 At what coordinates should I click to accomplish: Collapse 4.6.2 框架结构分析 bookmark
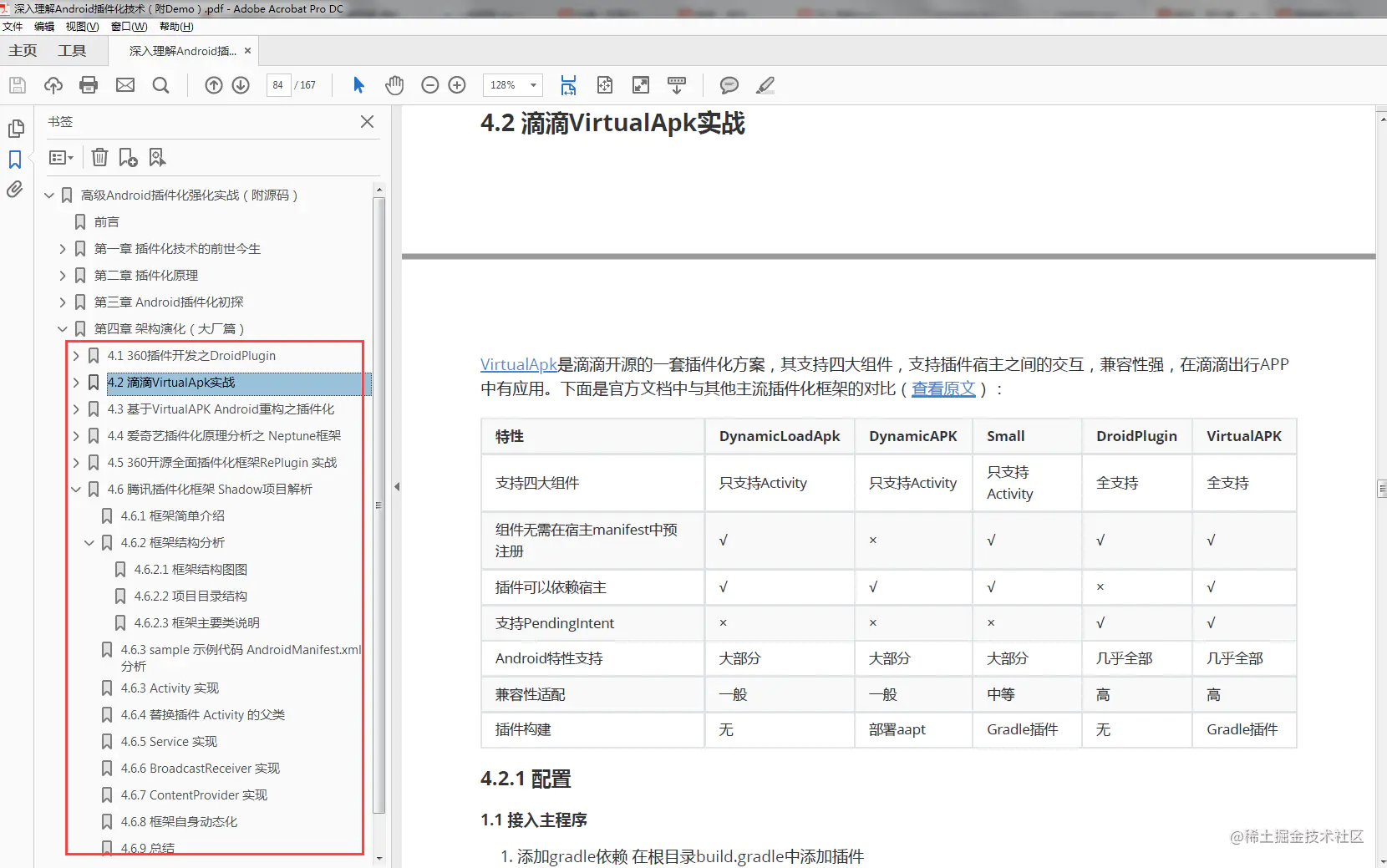(89, 543)
